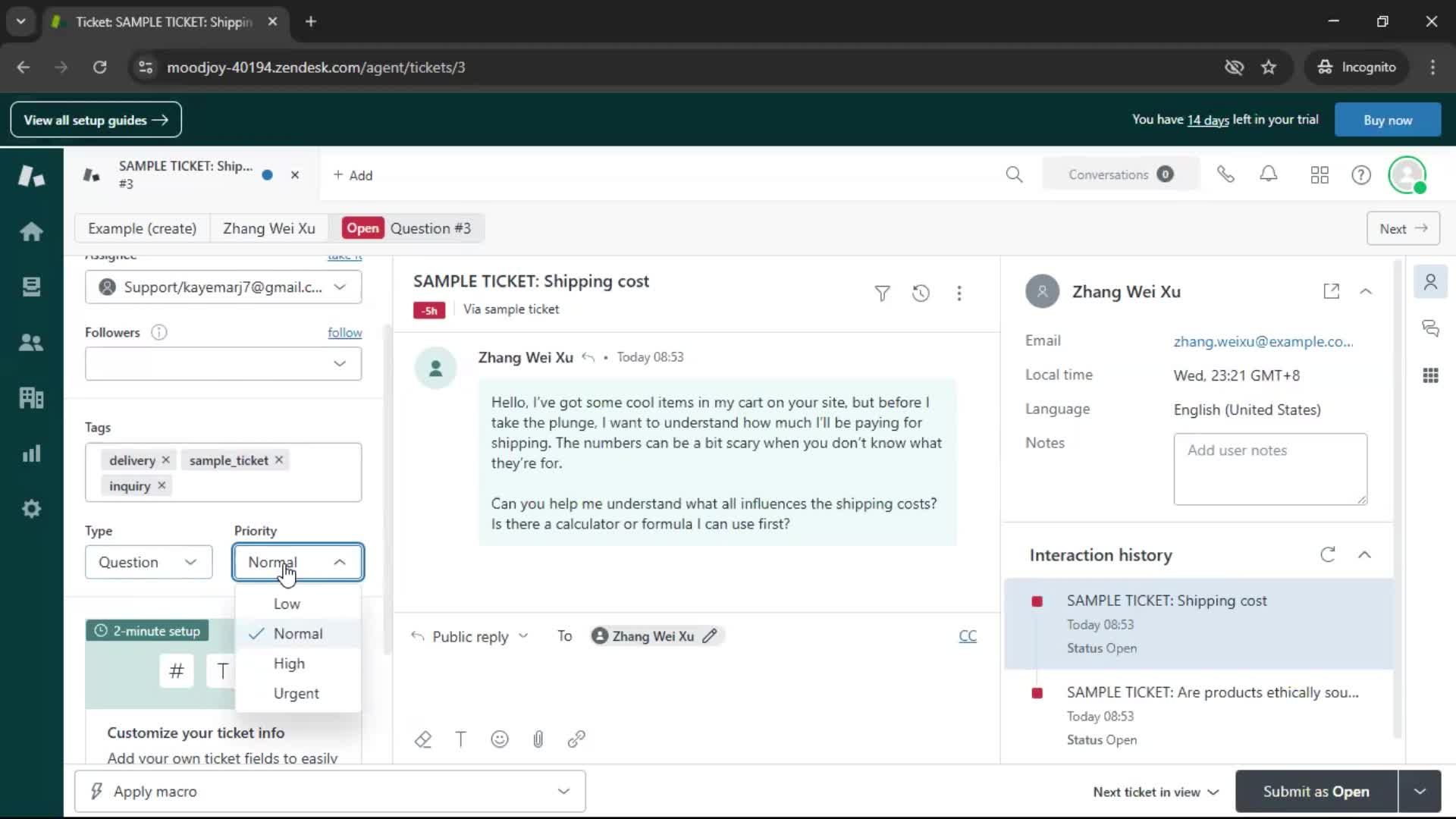This screenshot has width=1456, height=819.
Task: Click the Buy now button
Action: pyautogui.click(x=1387, y=120)
